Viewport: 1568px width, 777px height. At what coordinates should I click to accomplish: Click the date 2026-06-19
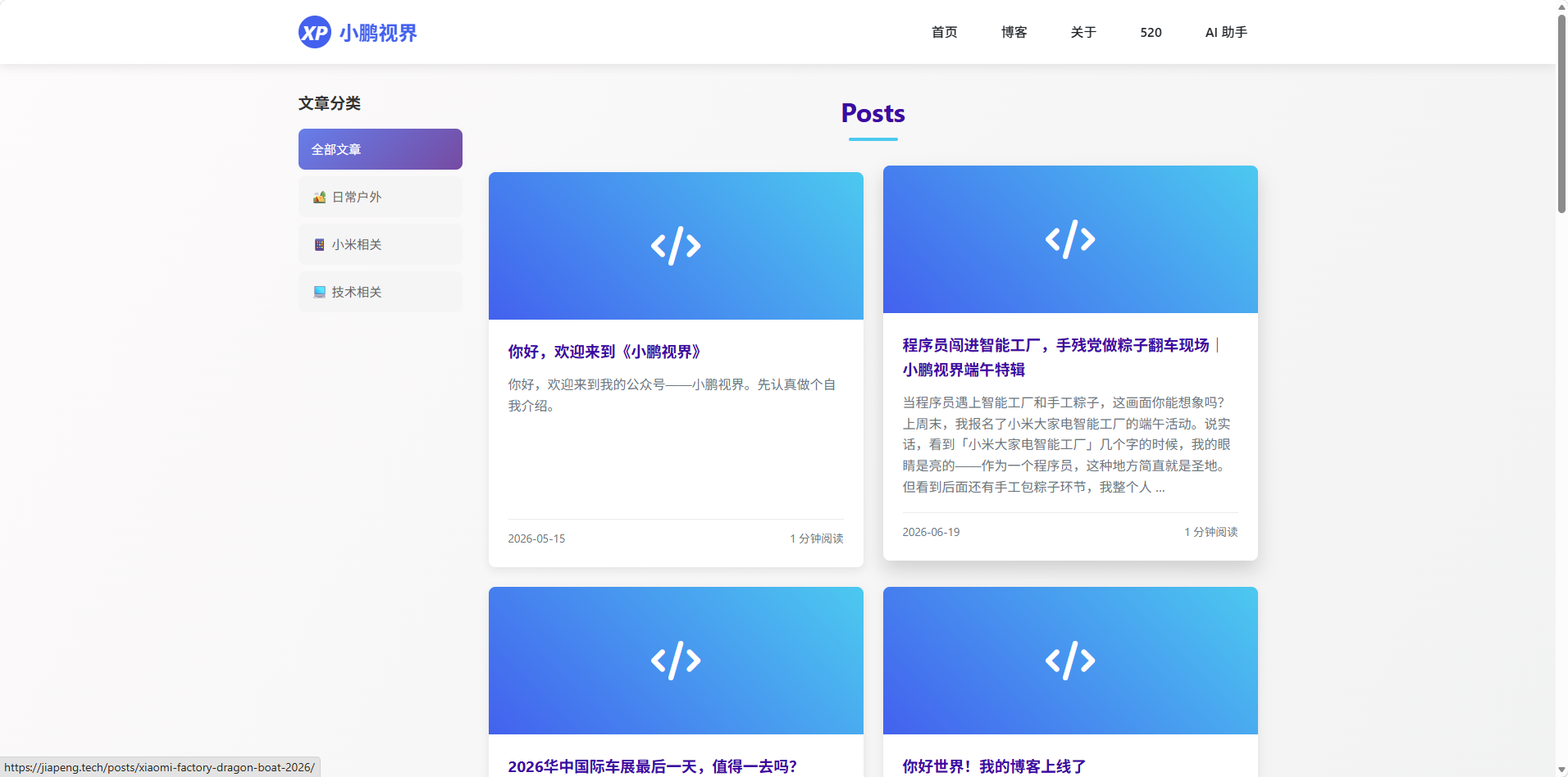point(931,532)
